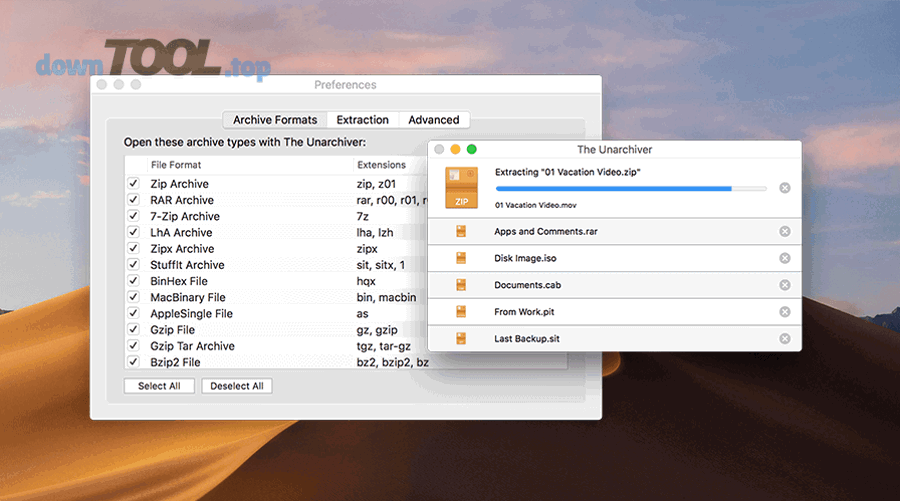Screen dimensions: 900x501
Task: Toggle the LhA Archive checkbox
Action: coord(133,232)
